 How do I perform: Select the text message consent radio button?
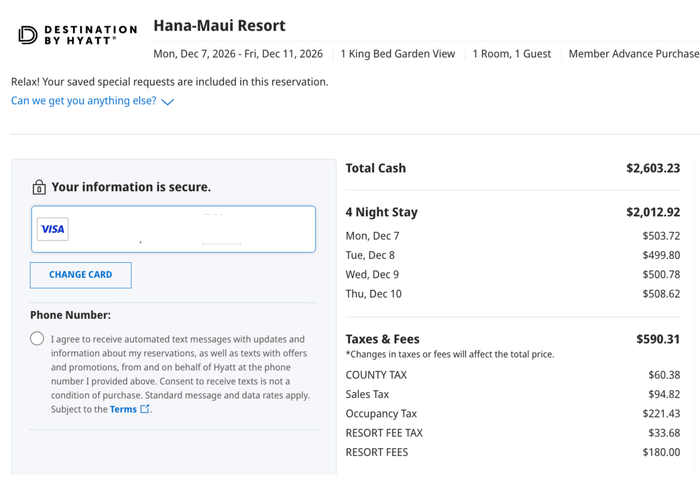pos(37,338)
